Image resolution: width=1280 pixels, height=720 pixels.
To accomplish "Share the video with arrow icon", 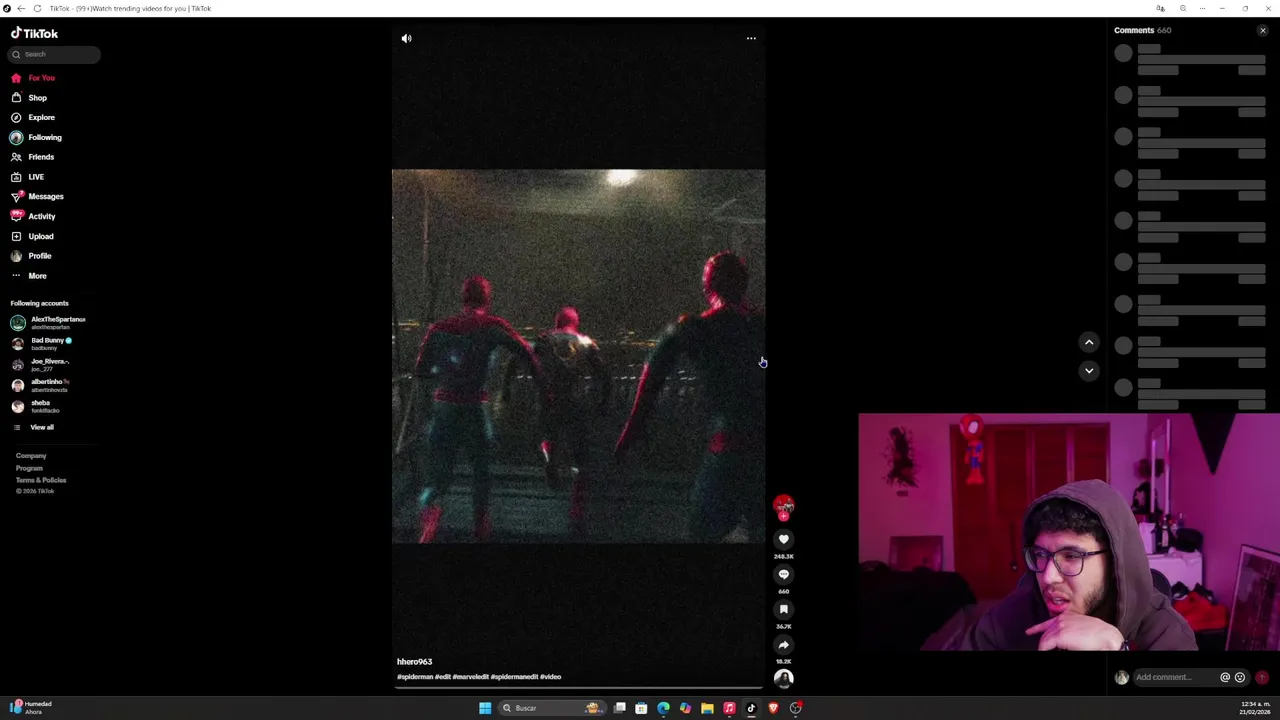I will click(784, 645).
